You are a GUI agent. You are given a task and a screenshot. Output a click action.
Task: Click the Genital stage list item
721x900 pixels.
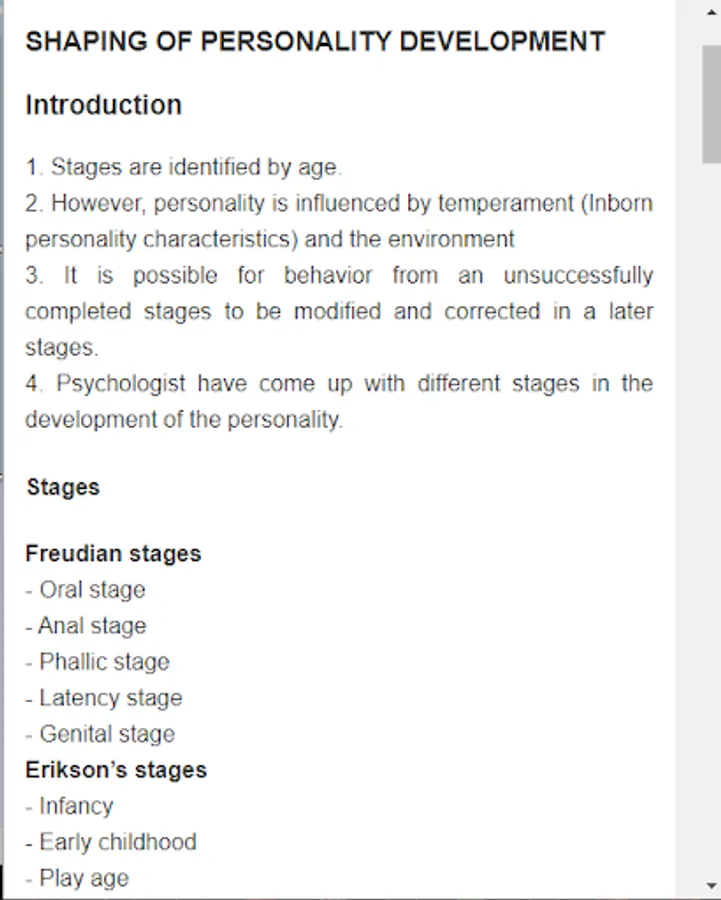(x=100, y=734)
